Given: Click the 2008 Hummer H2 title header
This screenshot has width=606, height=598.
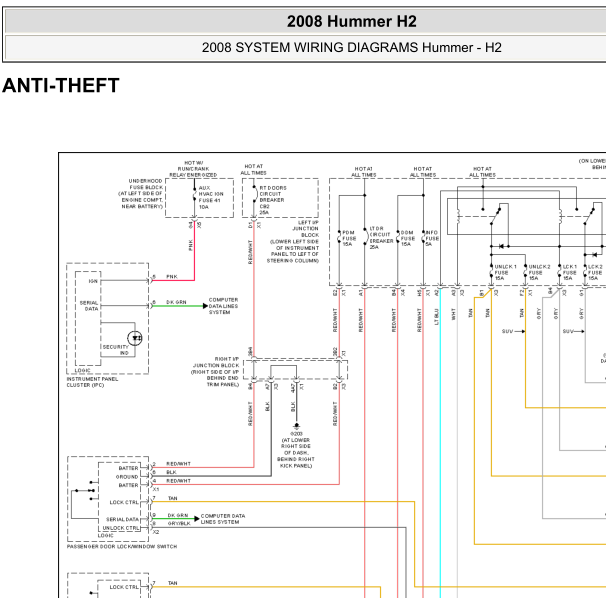Looking at the screenshot, I should click(351, 21).
